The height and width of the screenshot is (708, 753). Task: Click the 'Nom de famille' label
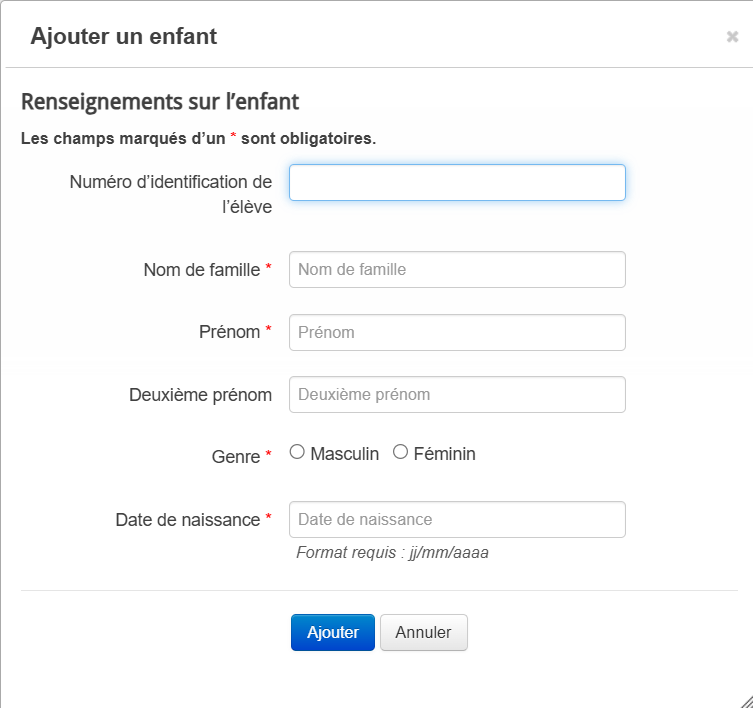[202, 270]
